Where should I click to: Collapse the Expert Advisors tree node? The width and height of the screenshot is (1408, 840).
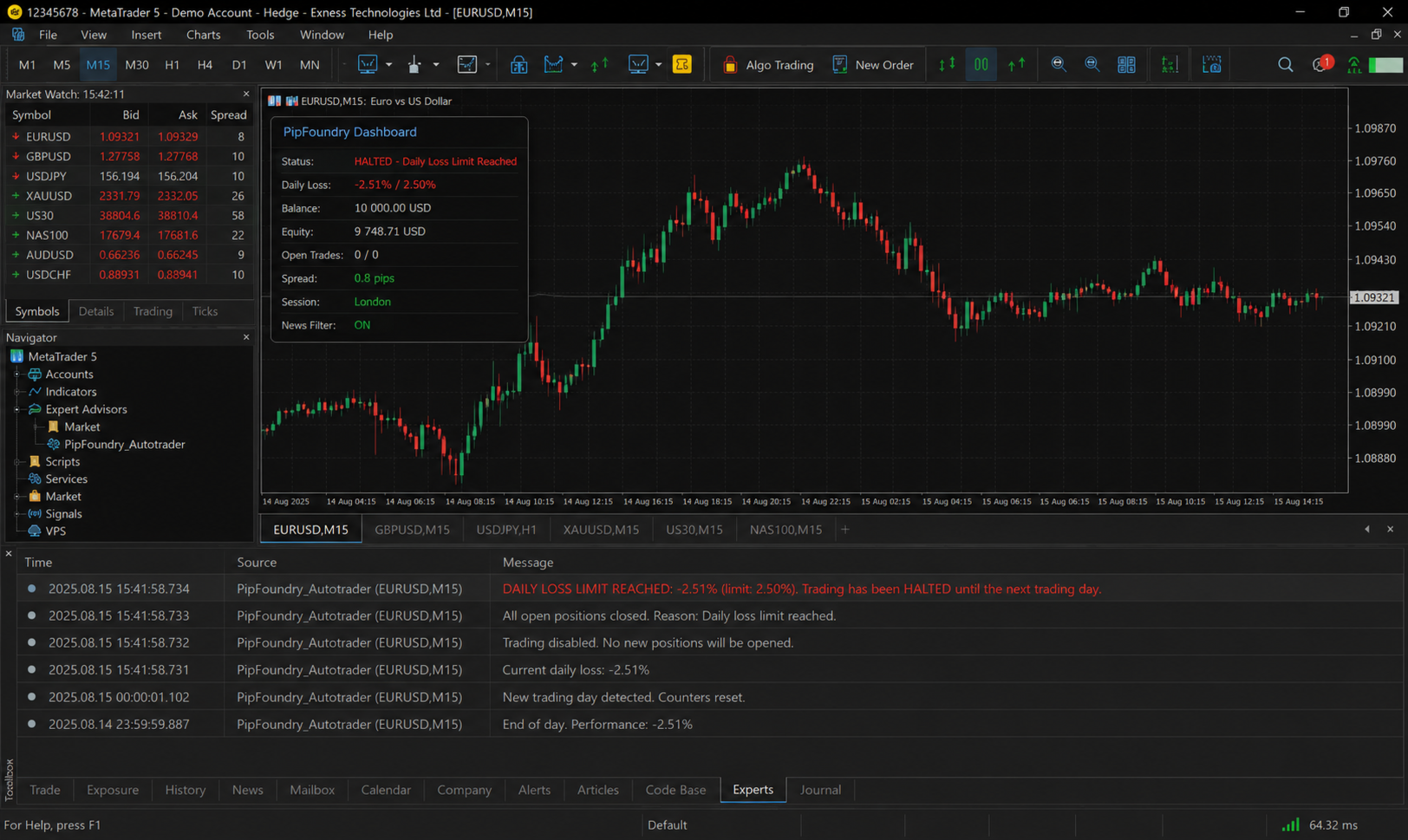tap(16, 409)
